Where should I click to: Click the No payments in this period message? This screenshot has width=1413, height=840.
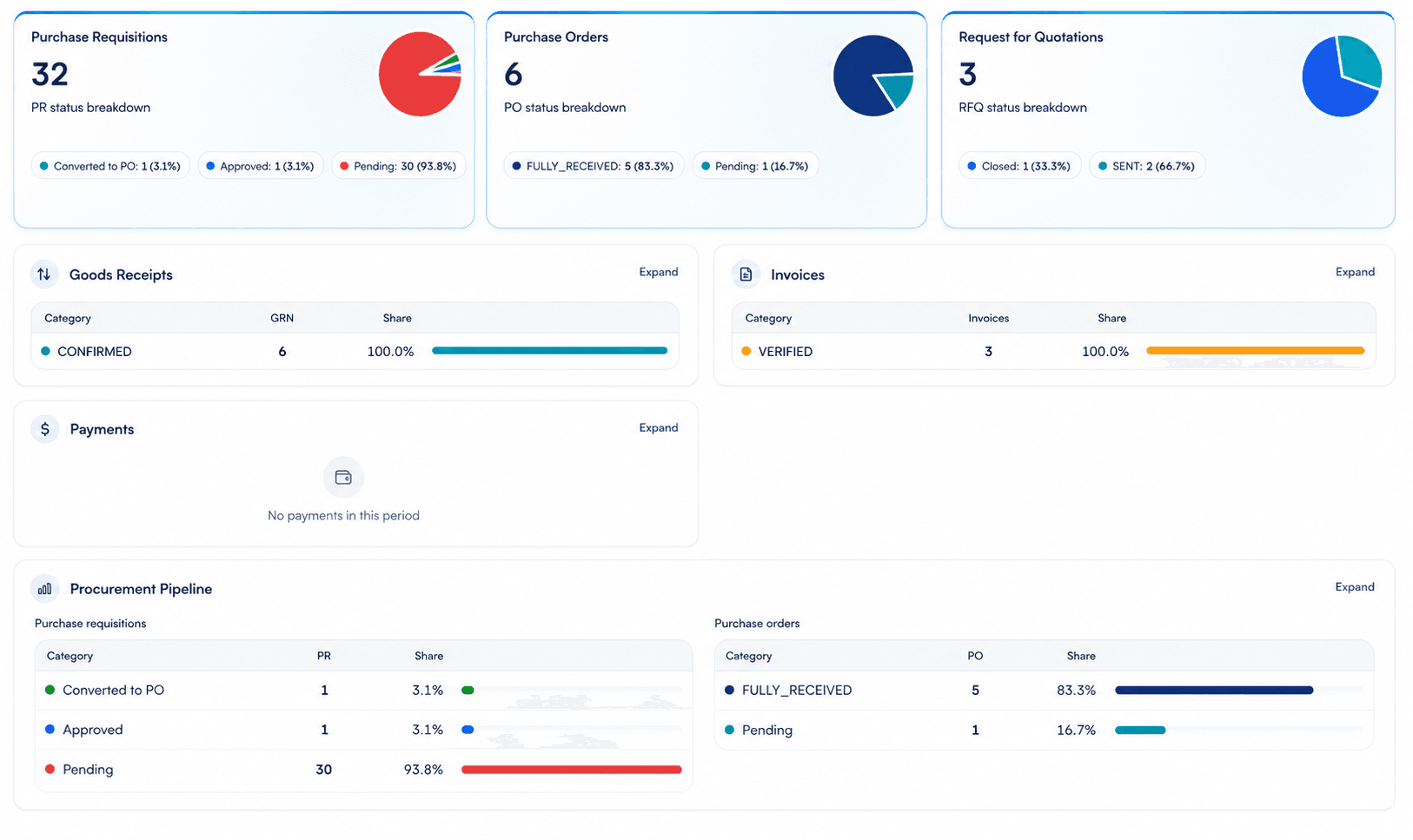click(x=343, y=516)
